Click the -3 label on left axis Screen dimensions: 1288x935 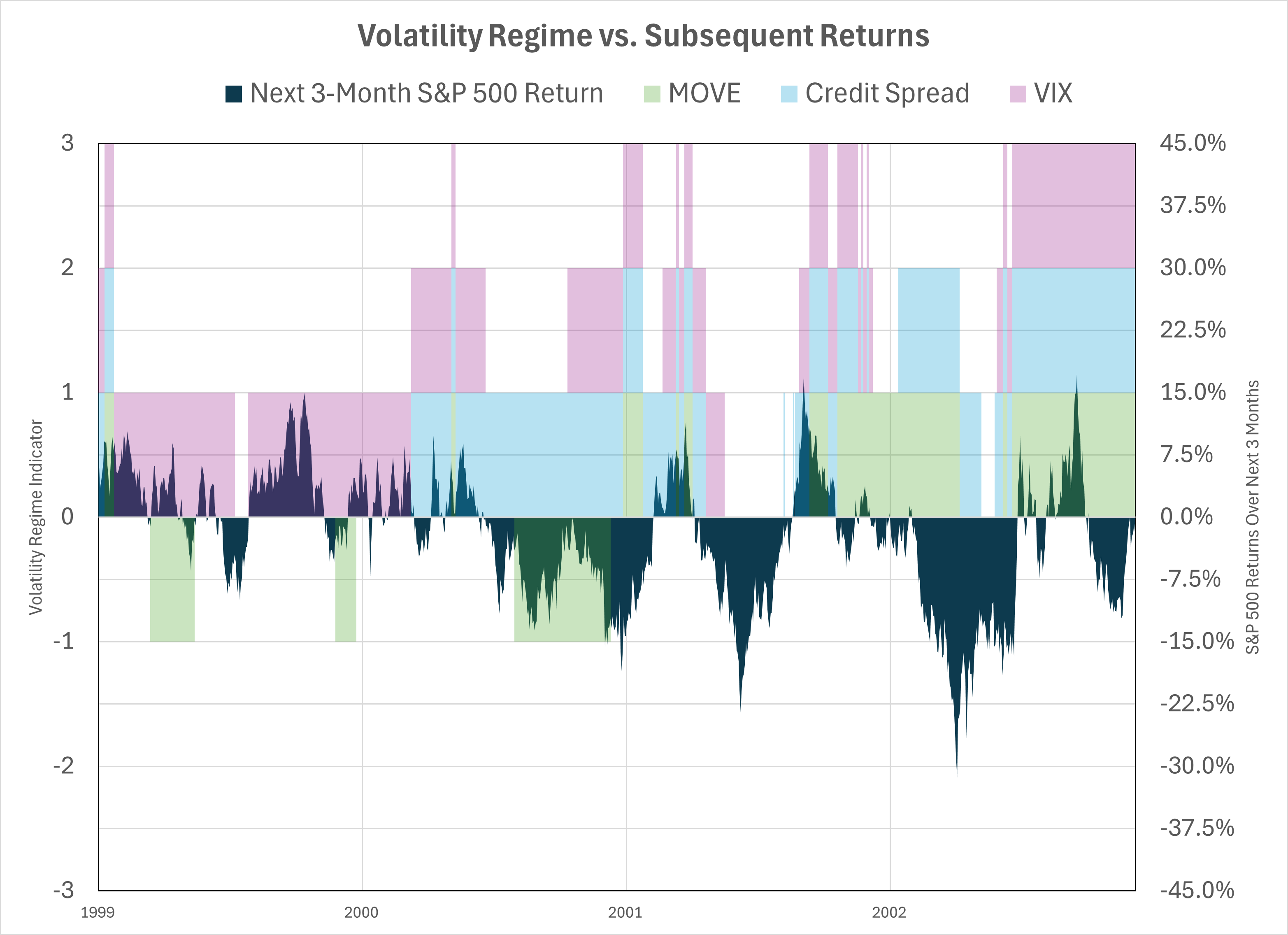pyautogui.click(x=64, y=890)
